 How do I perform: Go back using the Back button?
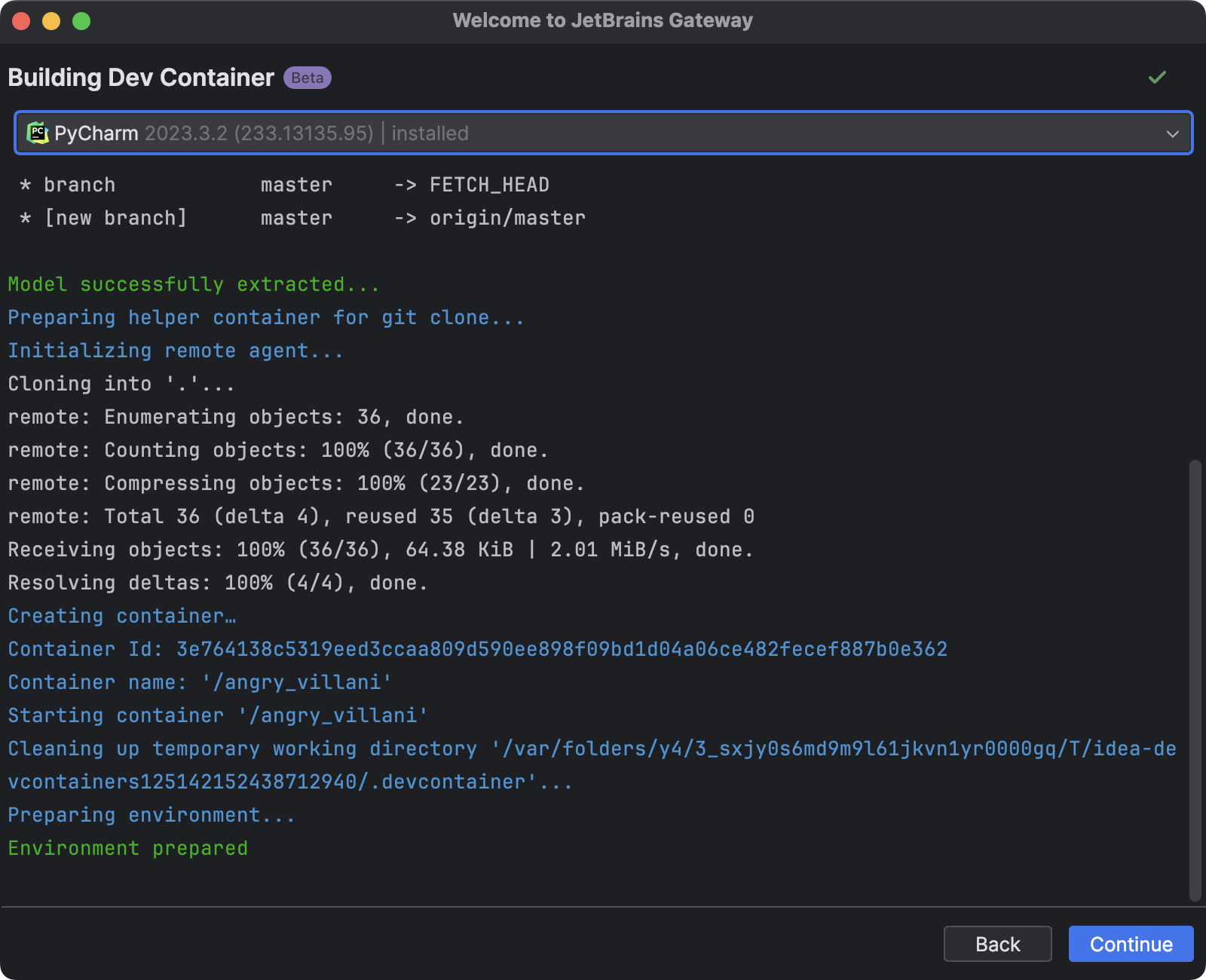point(997,944)
